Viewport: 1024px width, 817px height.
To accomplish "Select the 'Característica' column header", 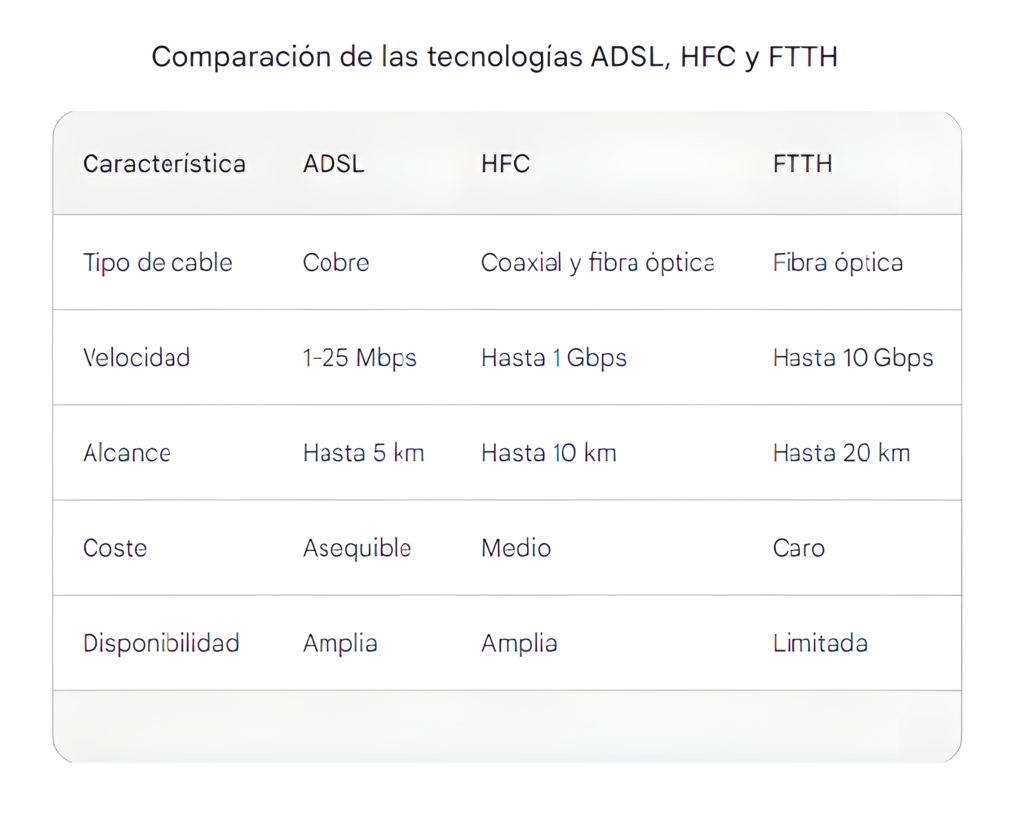I will [164, 164].
